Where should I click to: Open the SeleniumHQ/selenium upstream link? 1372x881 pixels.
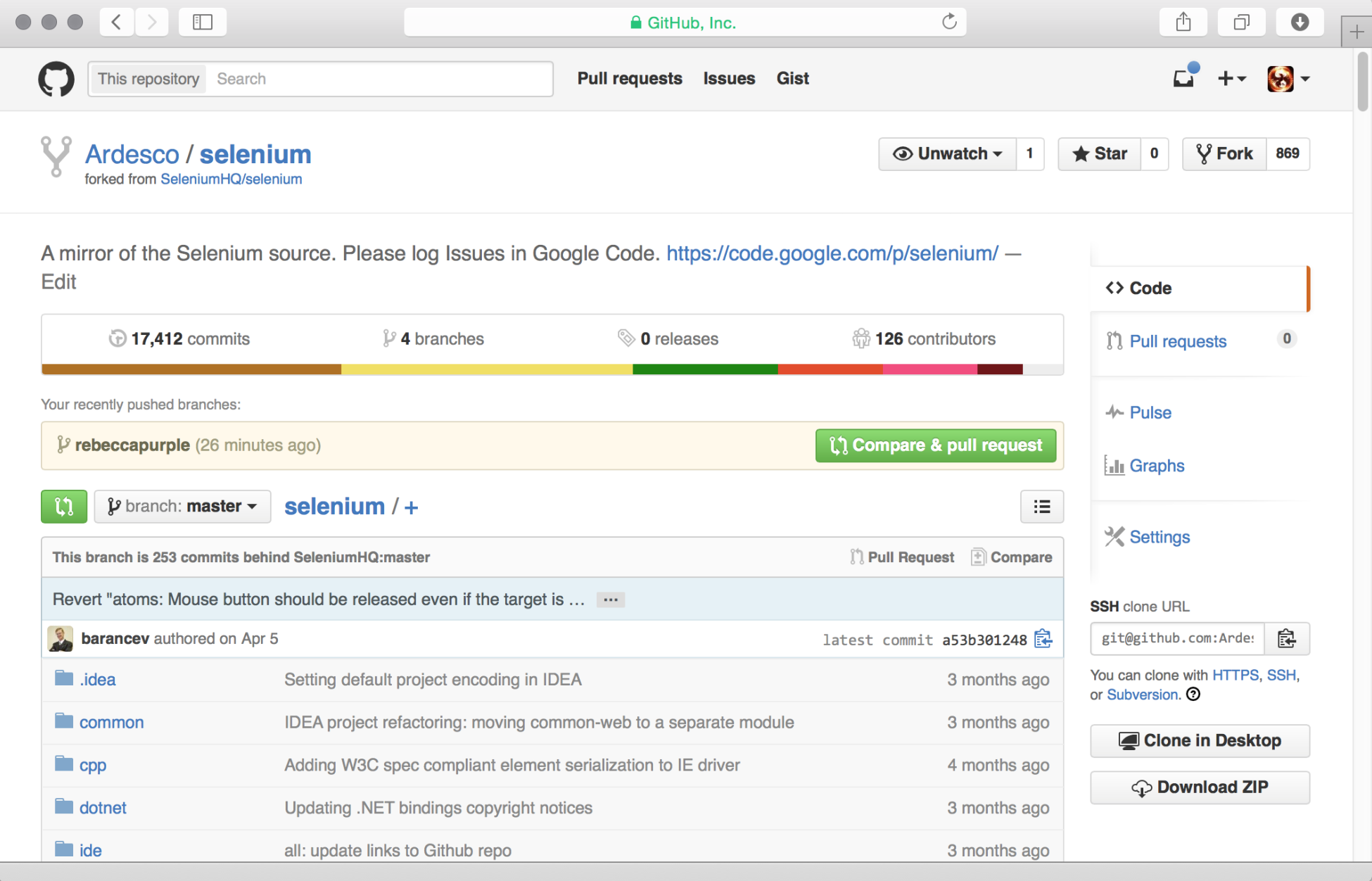click(231, 179)
